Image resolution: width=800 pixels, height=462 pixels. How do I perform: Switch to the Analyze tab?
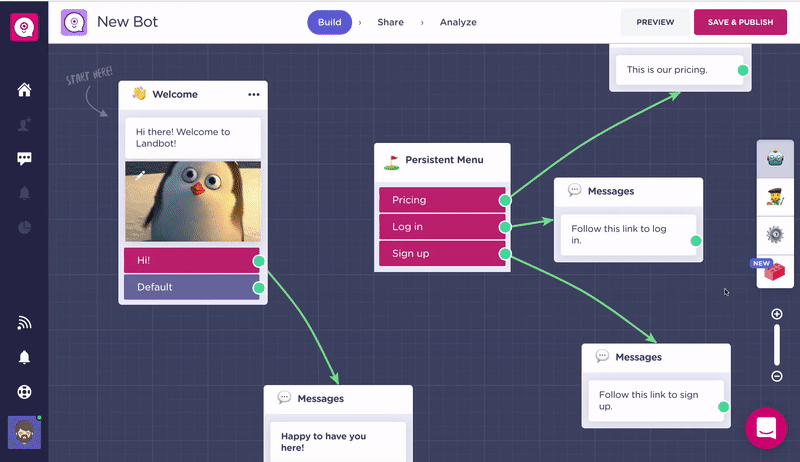[x=458, y=22]
